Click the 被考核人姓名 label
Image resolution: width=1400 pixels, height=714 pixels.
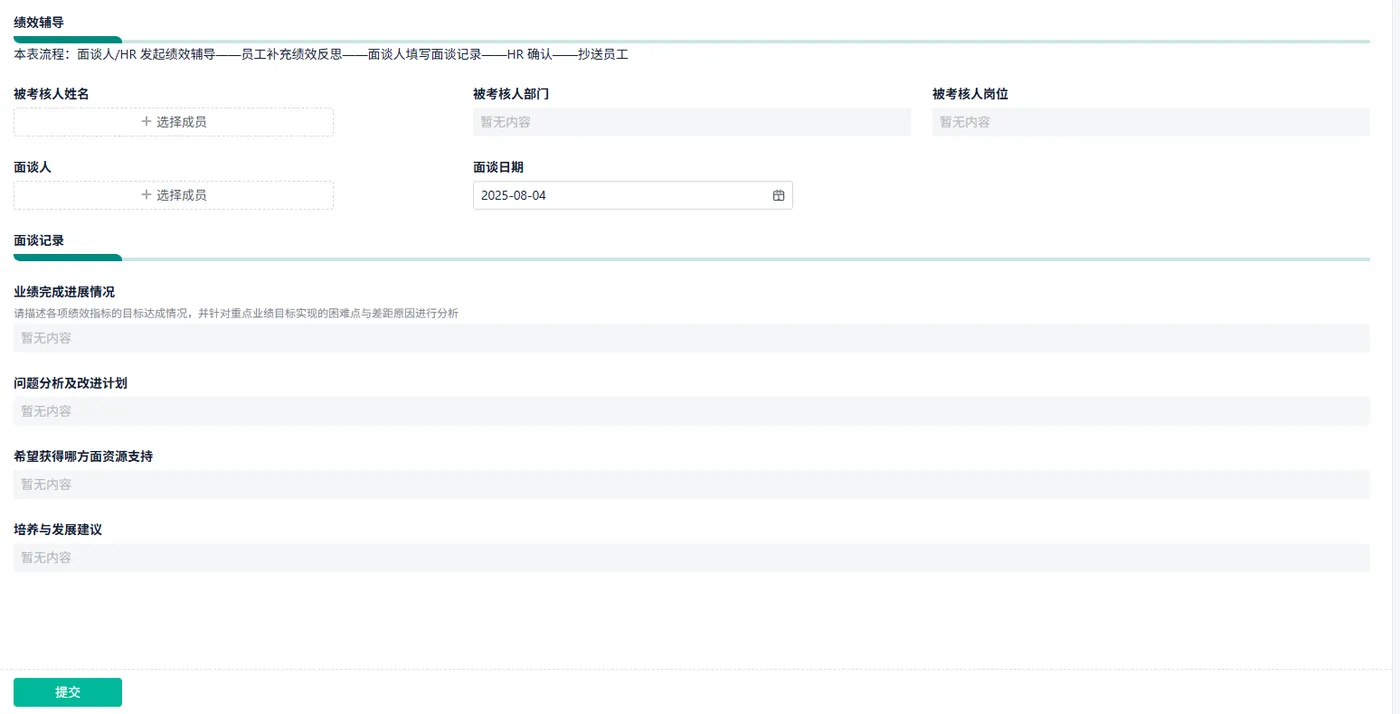[52, 94]
